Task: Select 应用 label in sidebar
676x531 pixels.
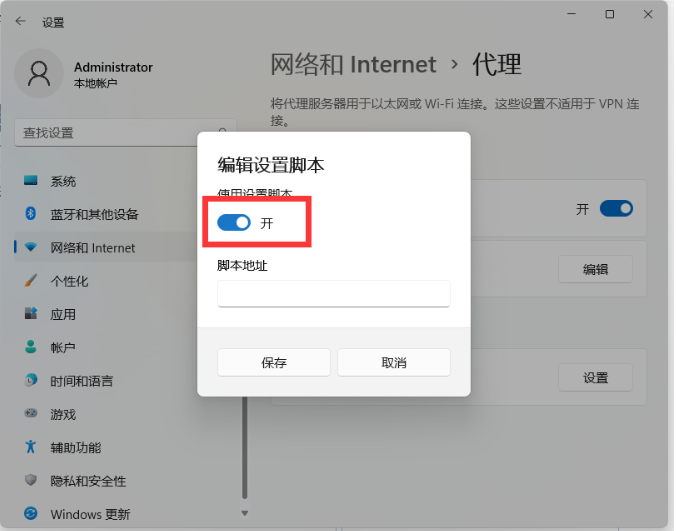Action: [63, 315]
